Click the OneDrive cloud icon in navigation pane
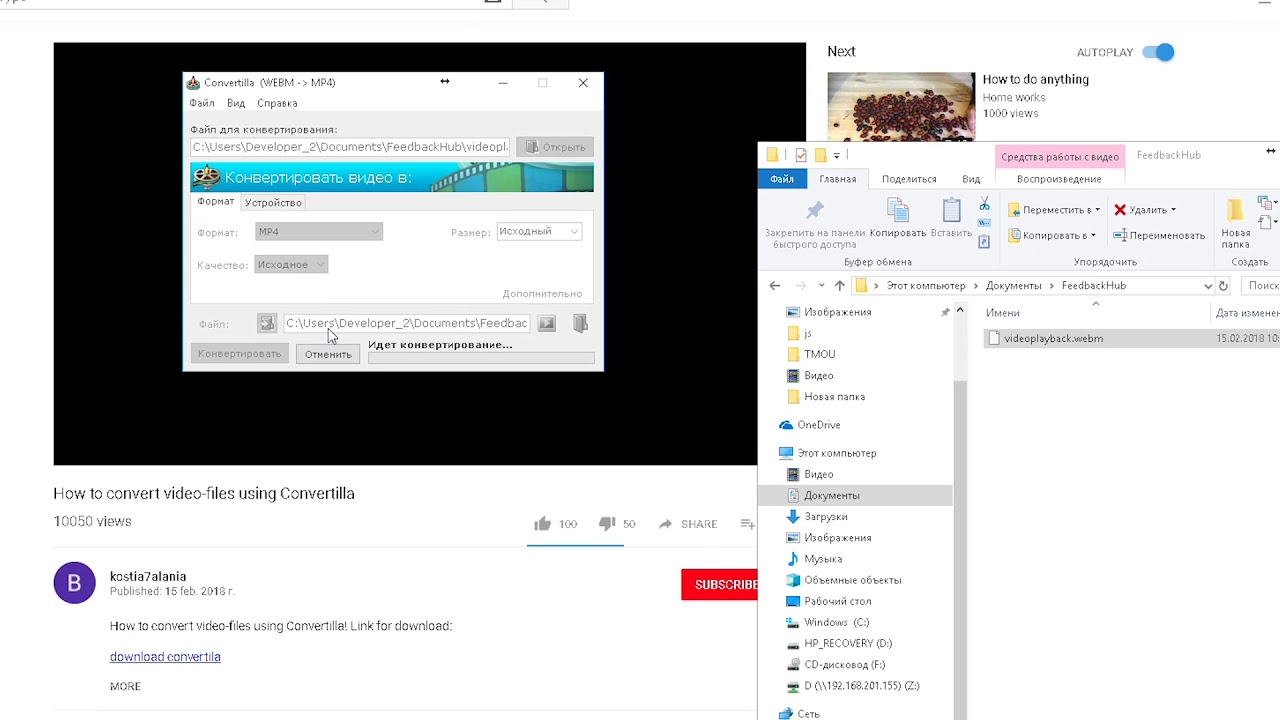This screenshot has height=720, width=1280. tap(786, 425)
